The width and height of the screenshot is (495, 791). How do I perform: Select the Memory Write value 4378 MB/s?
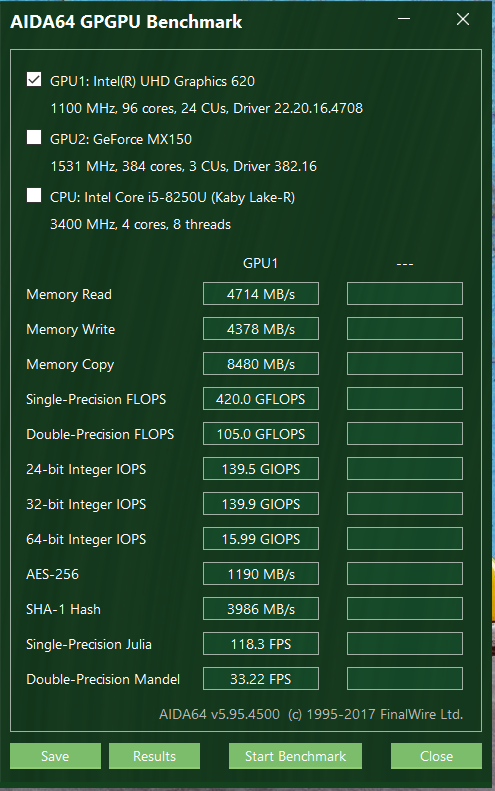point(261,329)
